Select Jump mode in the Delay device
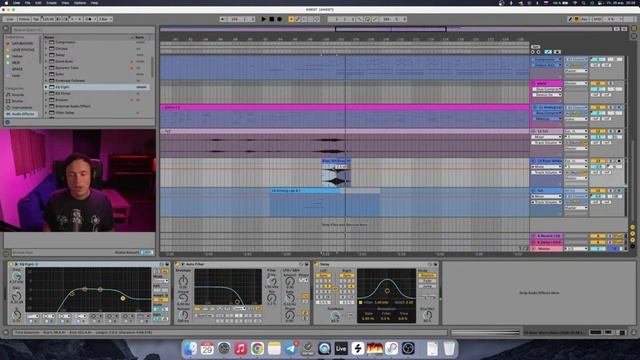 point(427,286)
